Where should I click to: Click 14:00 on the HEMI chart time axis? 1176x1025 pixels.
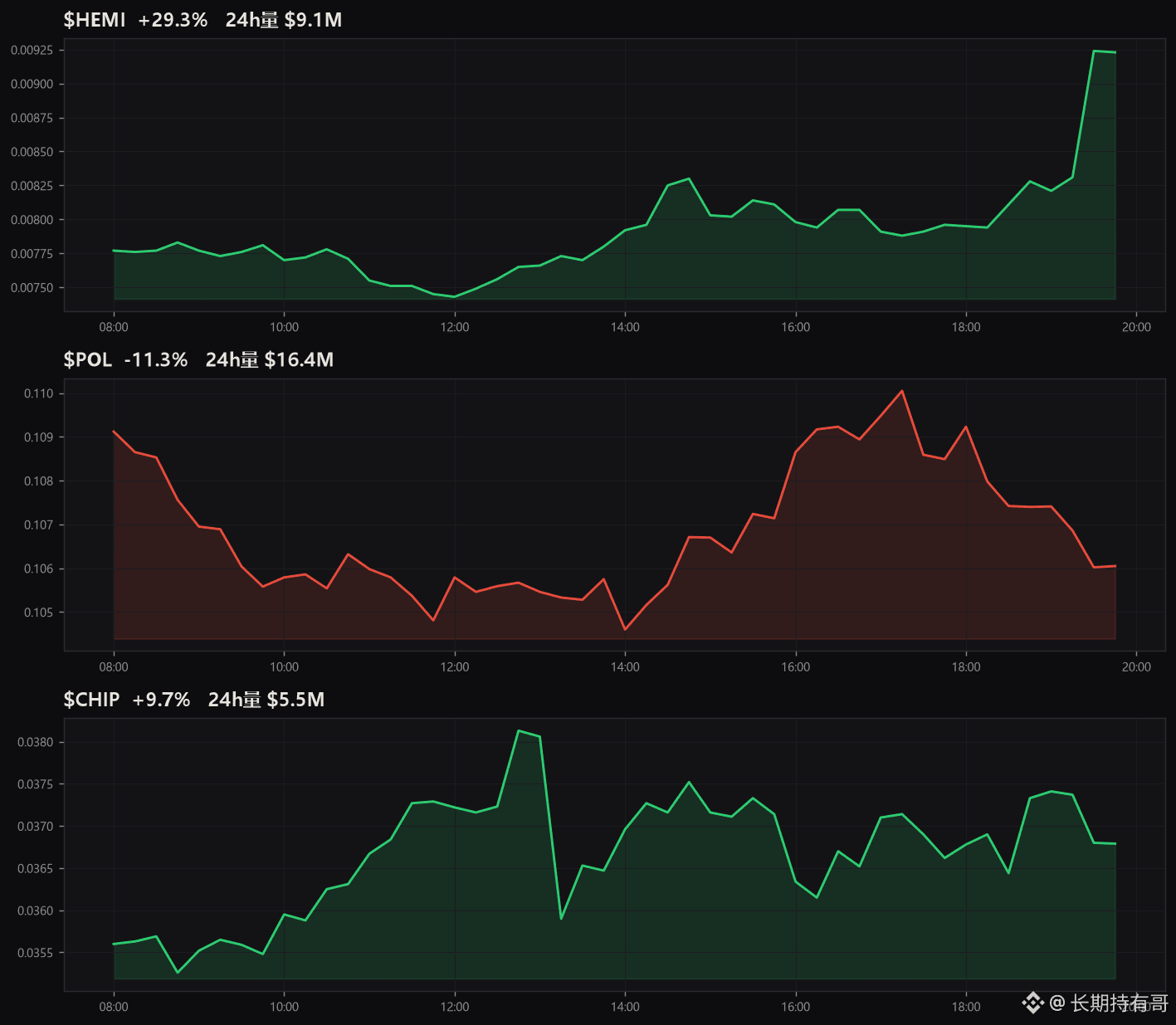click(625, 327)
